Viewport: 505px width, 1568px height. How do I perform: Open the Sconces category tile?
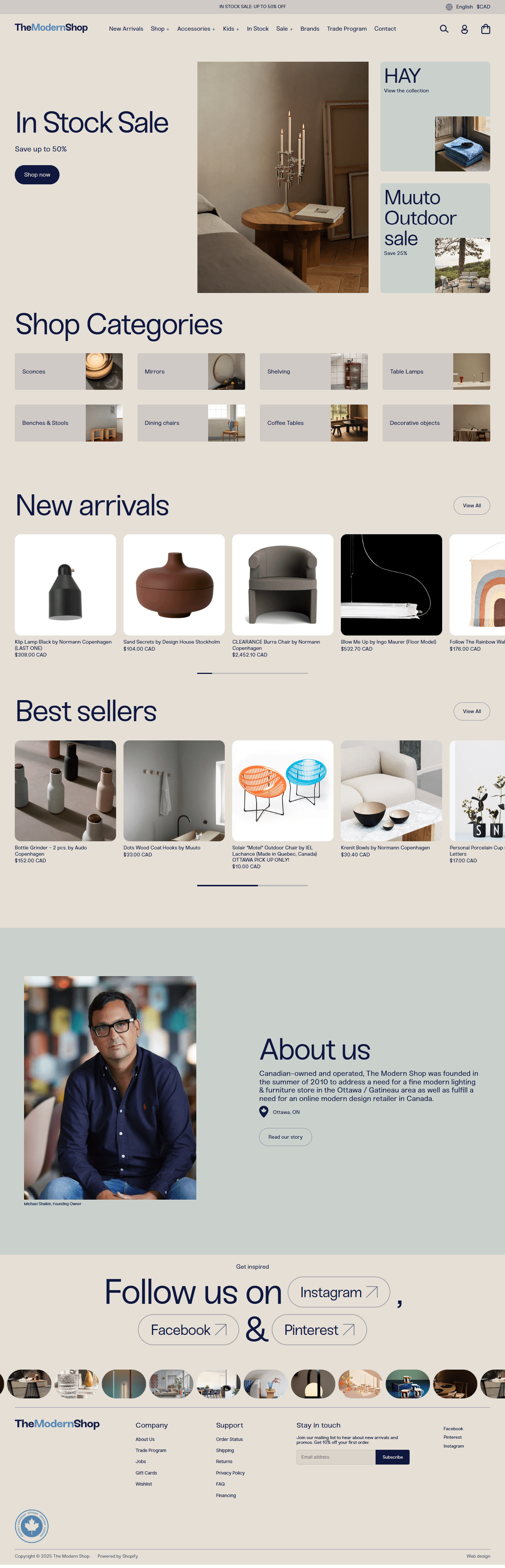click(69, 371)
